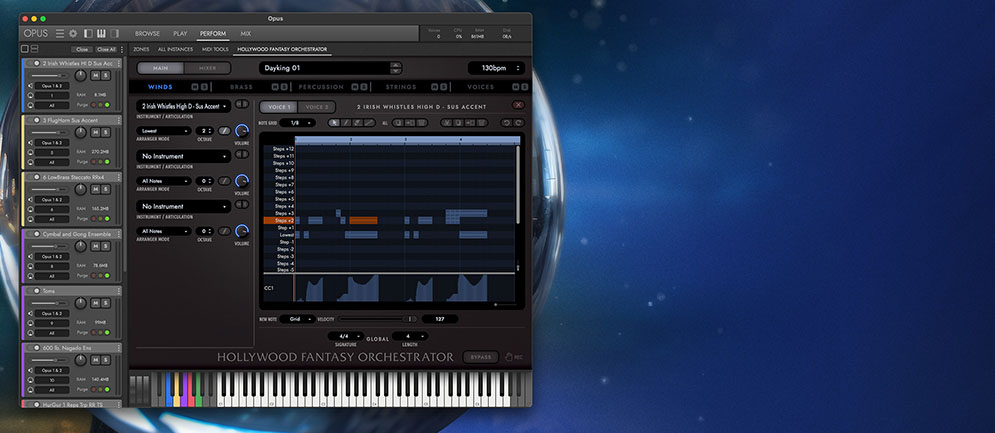Click the Bypass button
995x433 pixels.
tap(480, 357)
